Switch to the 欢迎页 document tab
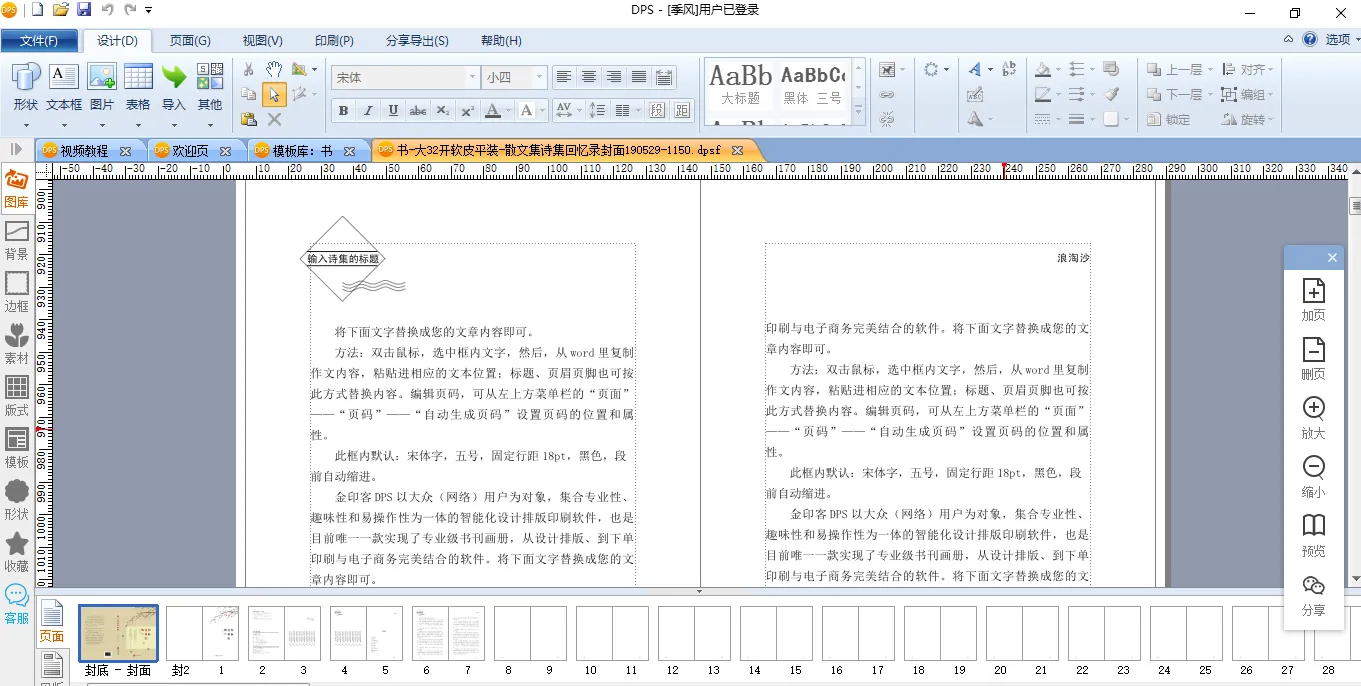This screenshot has height=686, width=1361. [190, 151]
